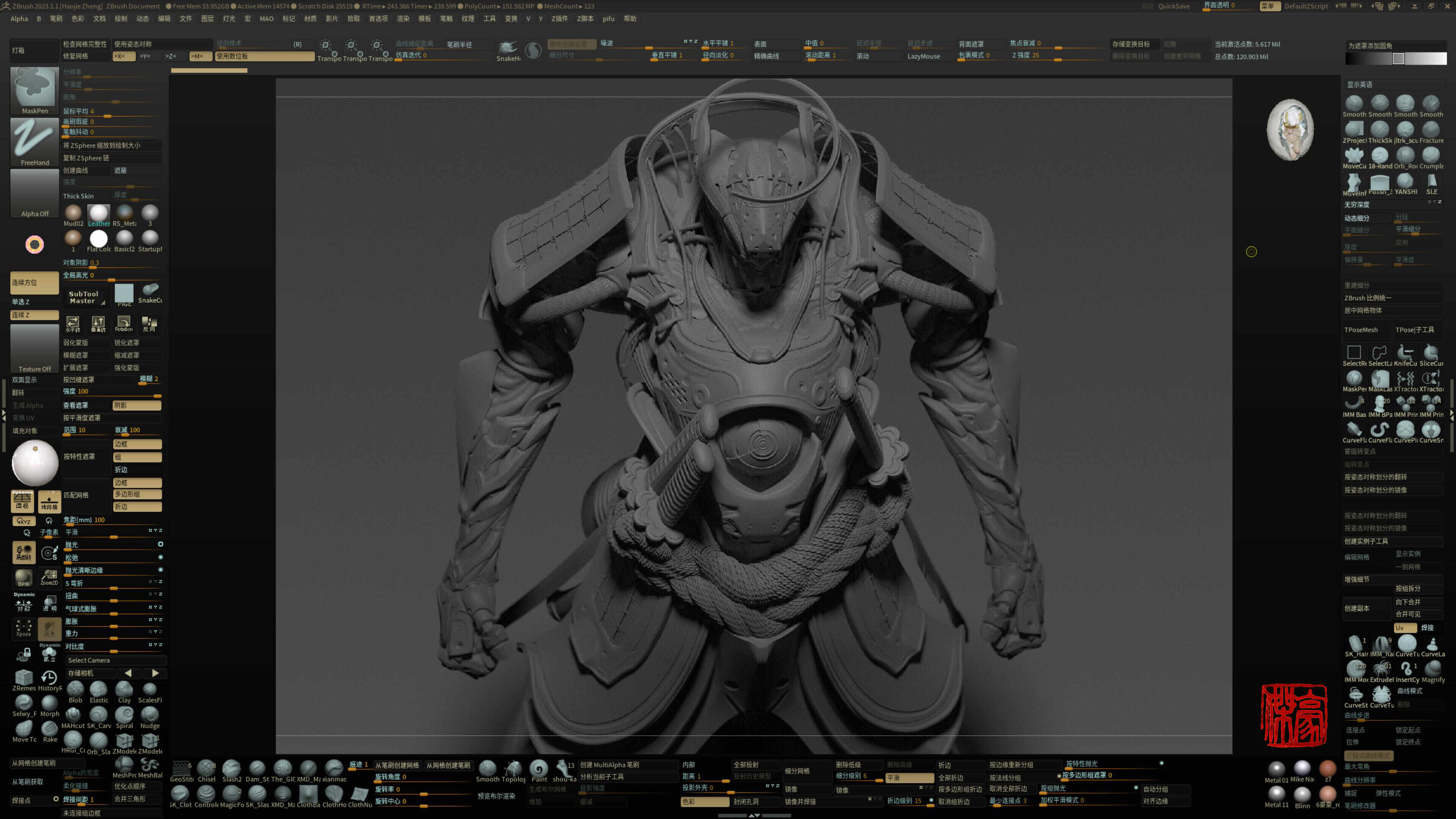Image resolution: width=1456 pixels, height=819 pixels.
Task: Select the Clay brush
Action: [x=124, y=690]
